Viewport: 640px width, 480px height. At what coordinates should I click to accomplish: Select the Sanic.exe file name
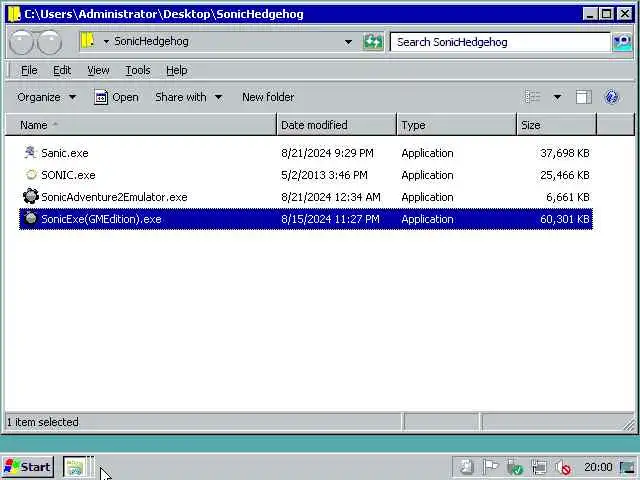[64, 153]
